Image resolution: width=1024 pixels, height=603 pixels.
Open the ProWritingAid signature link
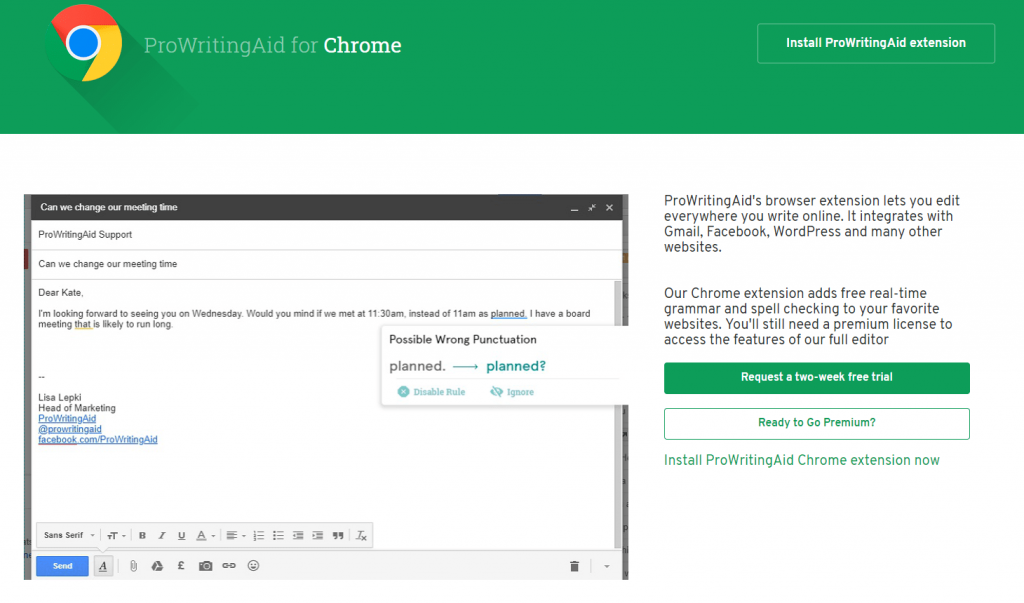coord(67,418)
